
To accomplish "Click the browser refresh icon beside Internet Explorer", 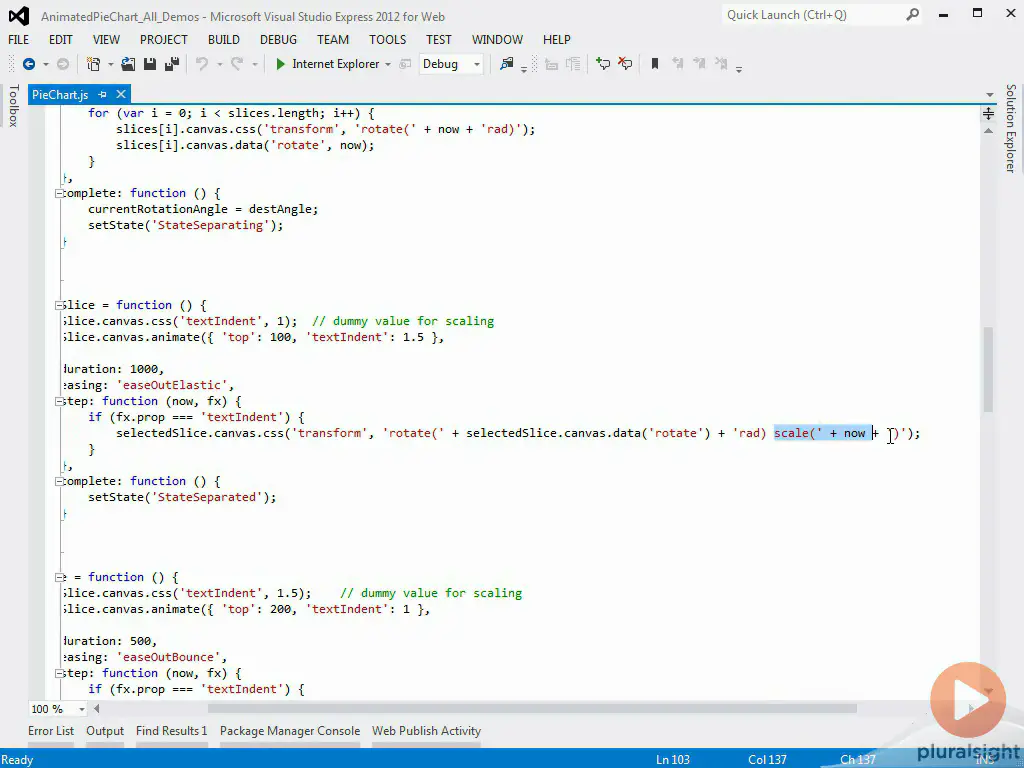I will point(405,64).
